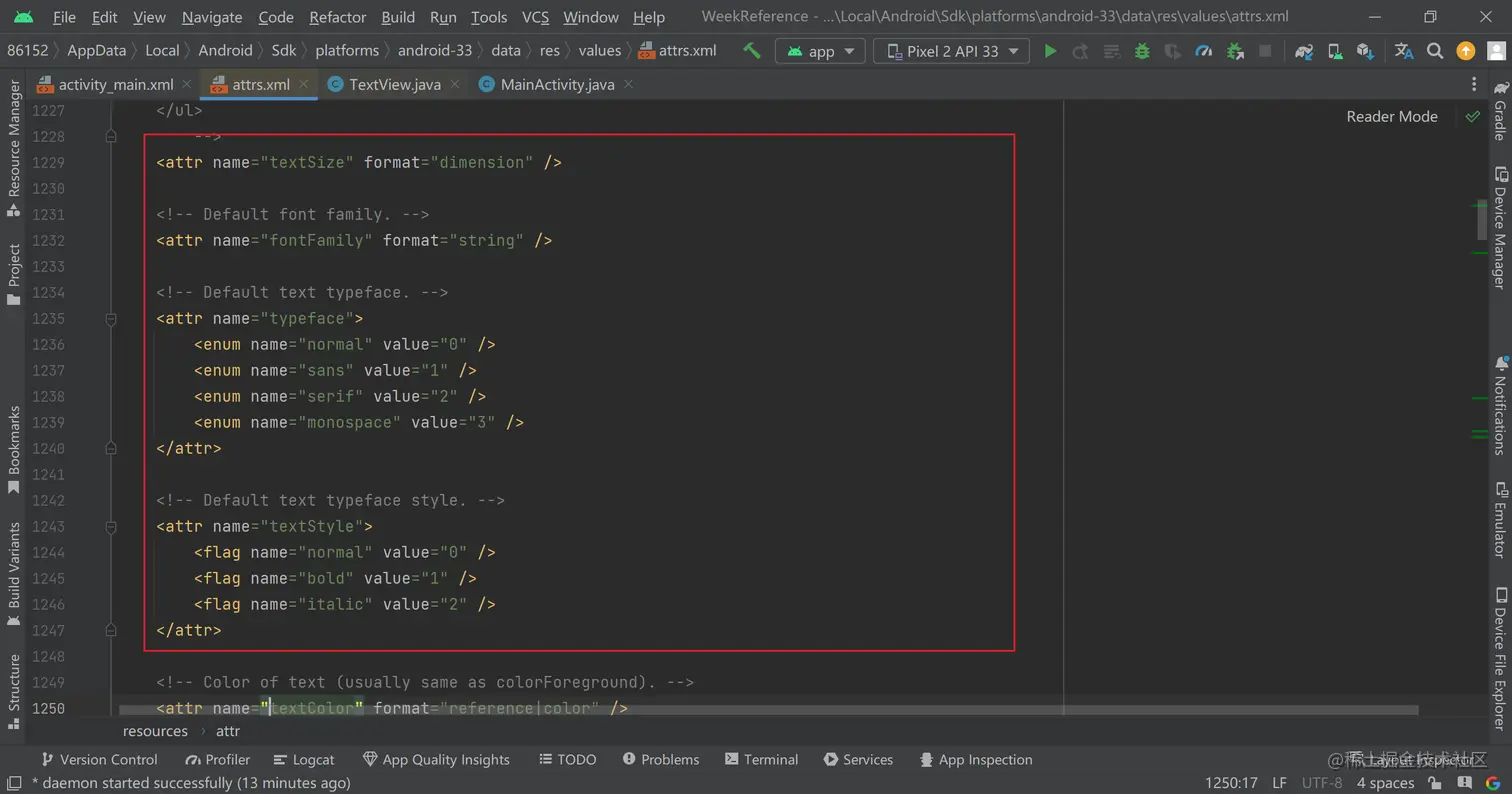
Task: Open the Terminal tool window
Action: (761, 760)
